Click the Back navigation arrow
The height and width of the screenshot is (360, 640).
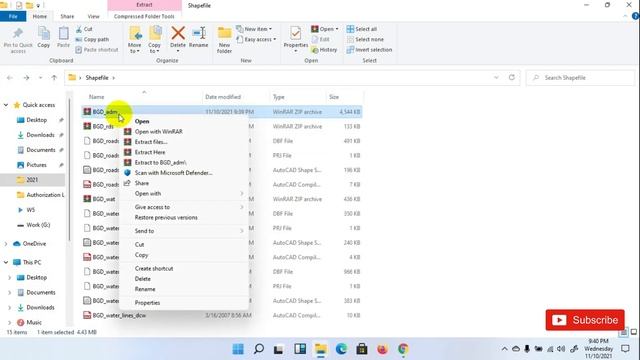10,78
